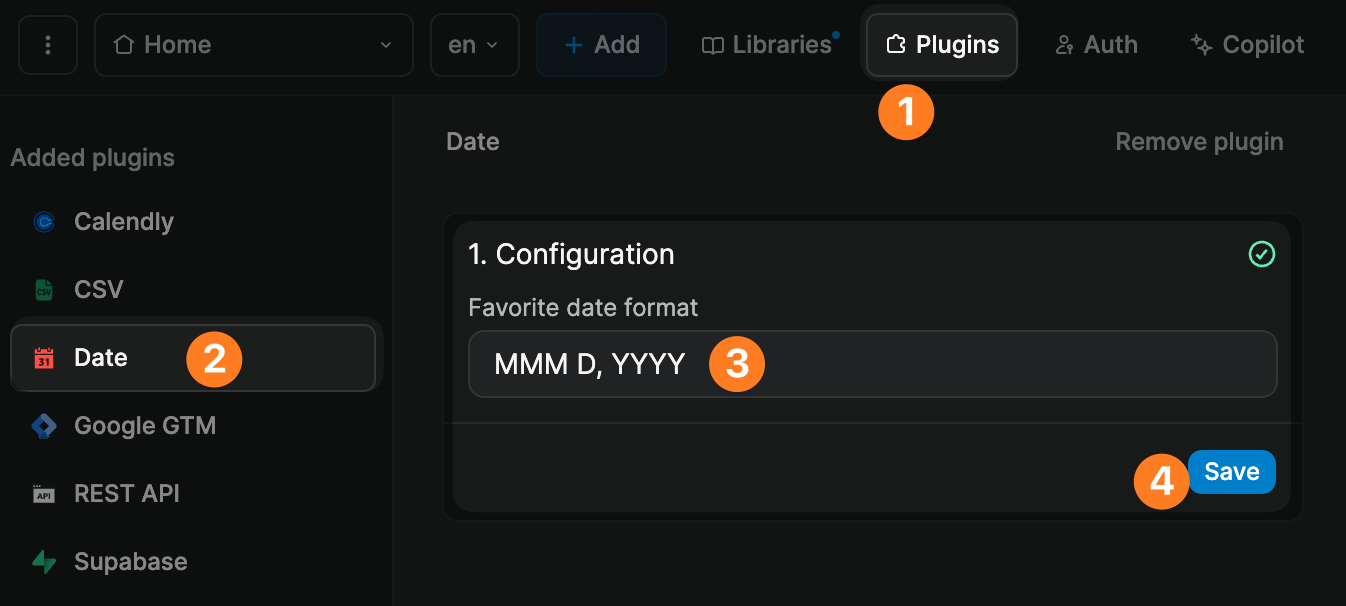Save the date plugin configuration
1346x606 pixels.
point(1231,472)
